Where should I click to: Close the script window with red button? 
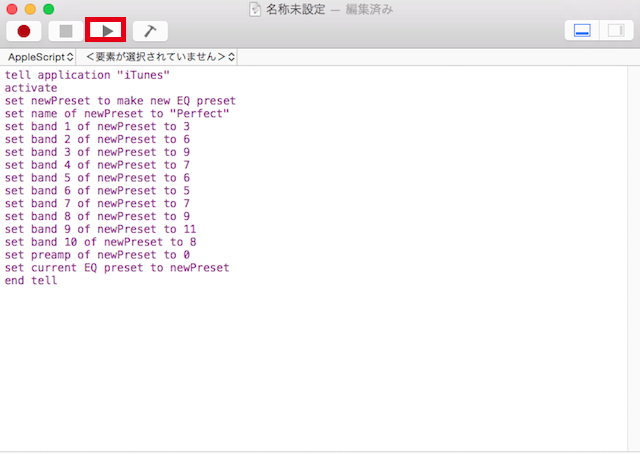(12, 9)
